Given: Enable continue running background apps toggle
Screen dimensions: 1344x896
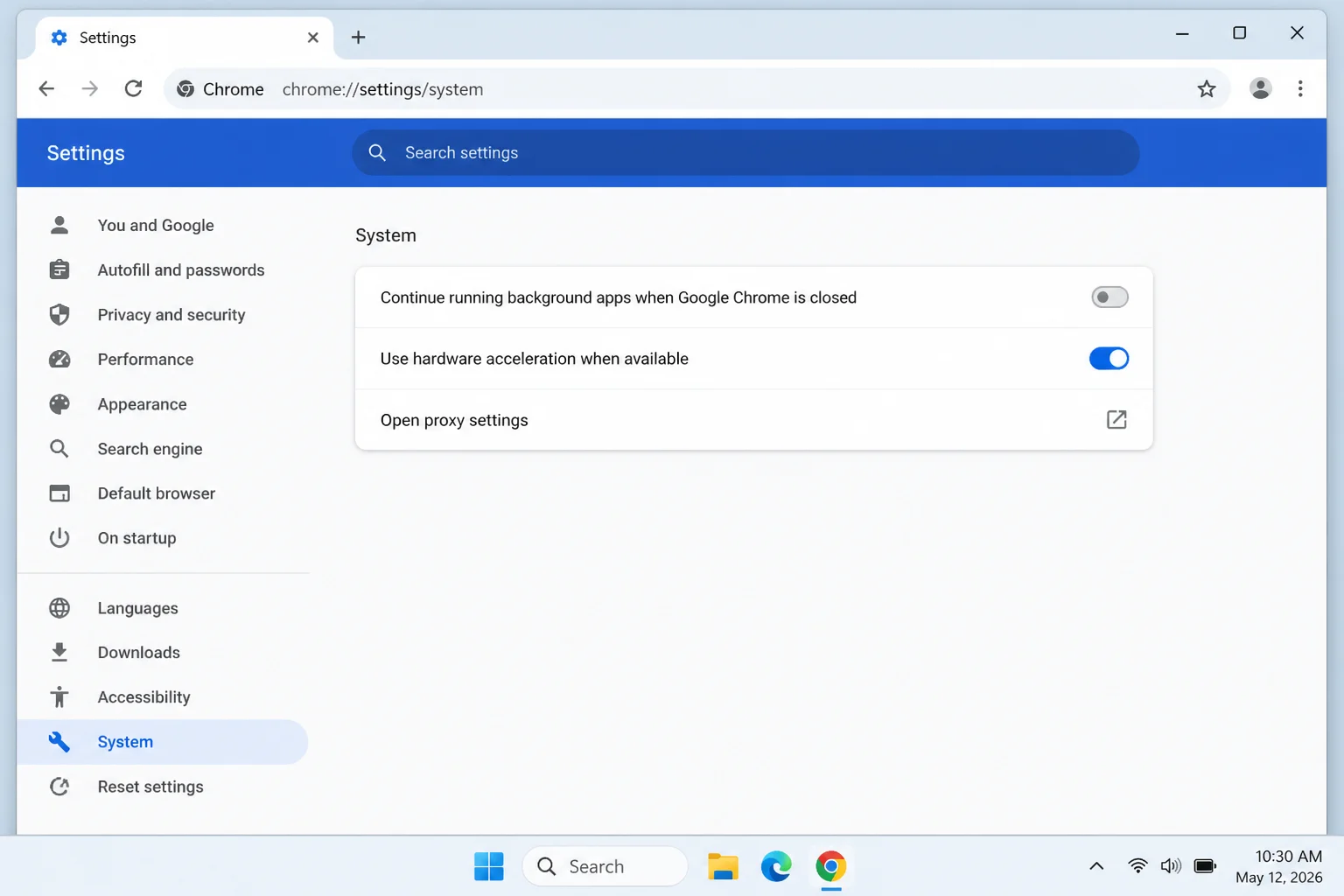Looking at the screenshot, I should click(x=1109, y=297).
